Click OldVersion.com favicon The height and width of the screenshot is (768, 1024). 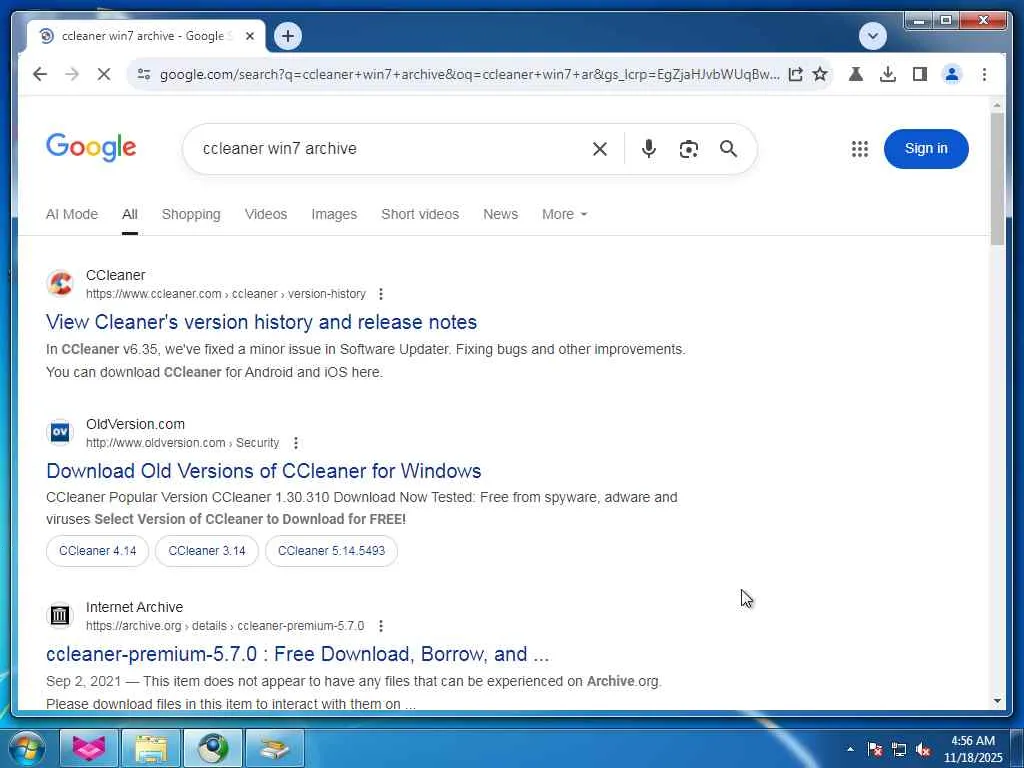pos(60,432)
